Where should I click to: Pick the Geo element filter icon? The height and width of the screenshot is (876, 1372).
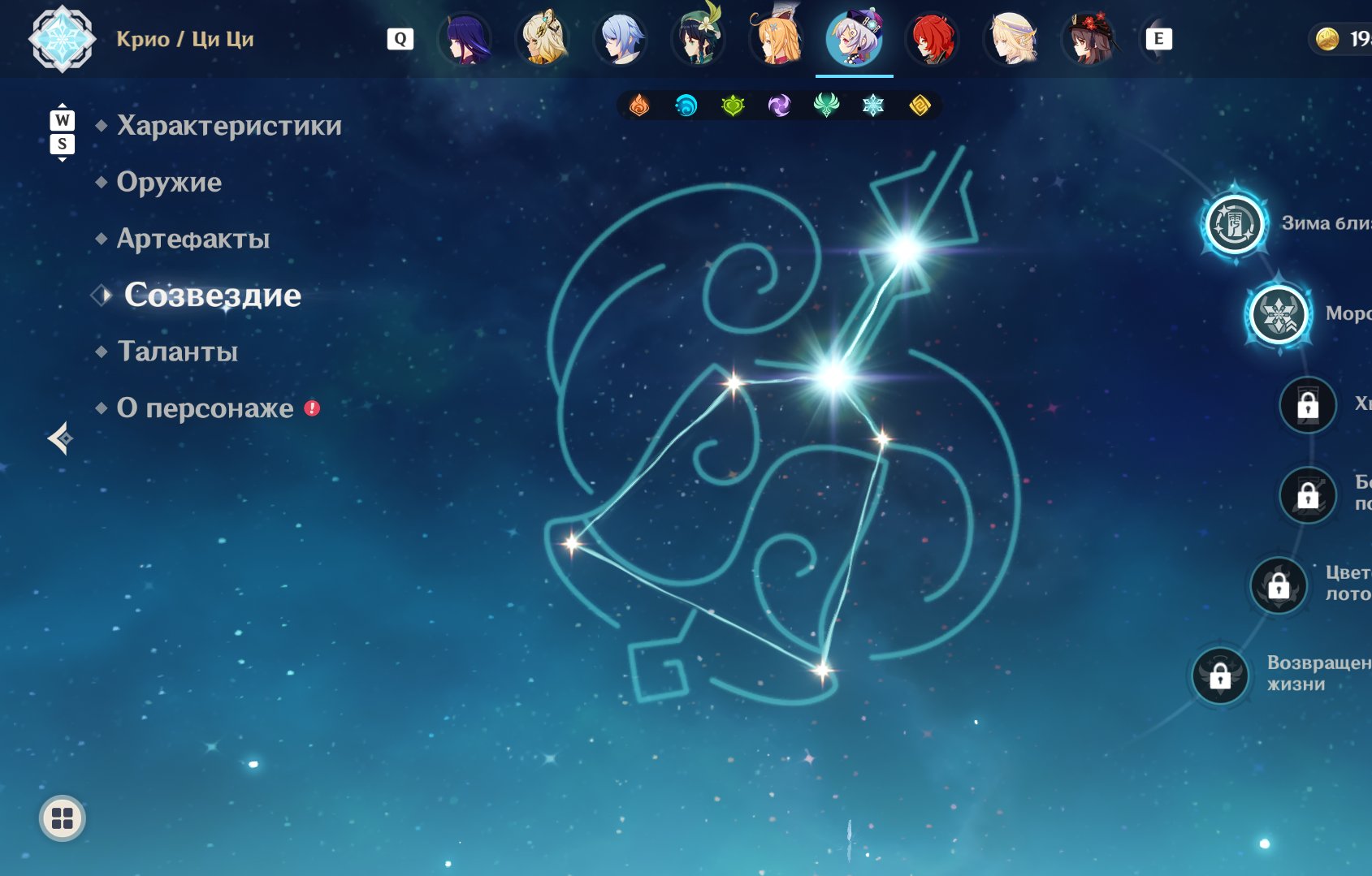pos(920,106)
